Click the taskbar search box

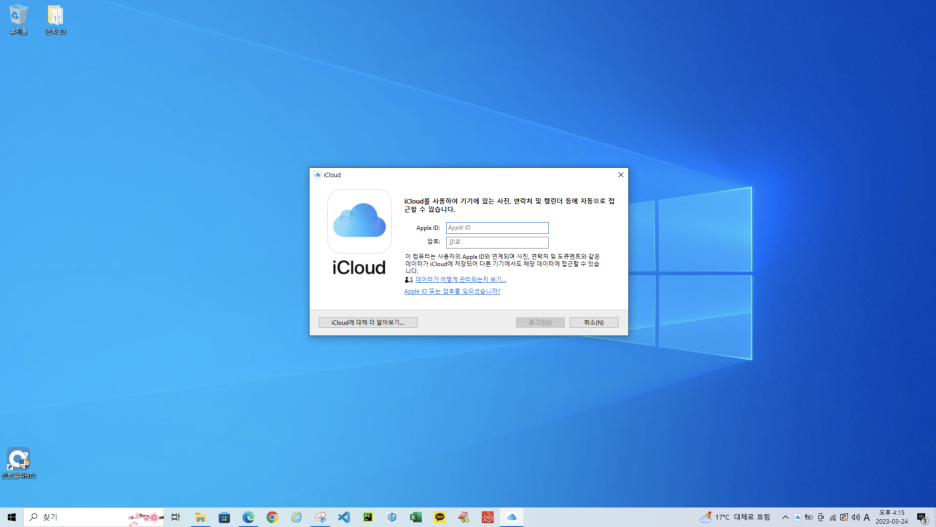coord(95,517)
